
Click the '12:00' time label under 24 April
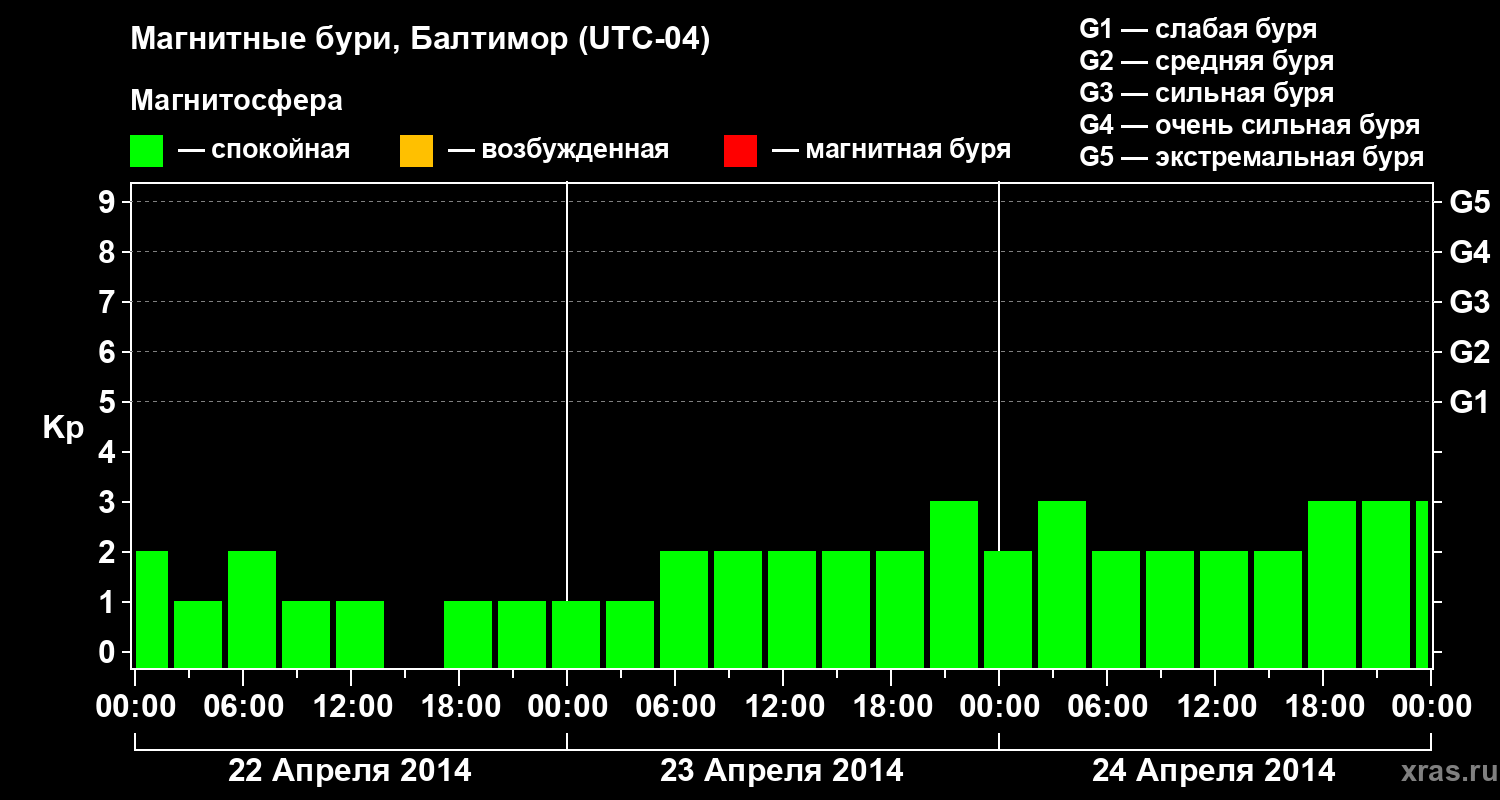(1215, 707)
